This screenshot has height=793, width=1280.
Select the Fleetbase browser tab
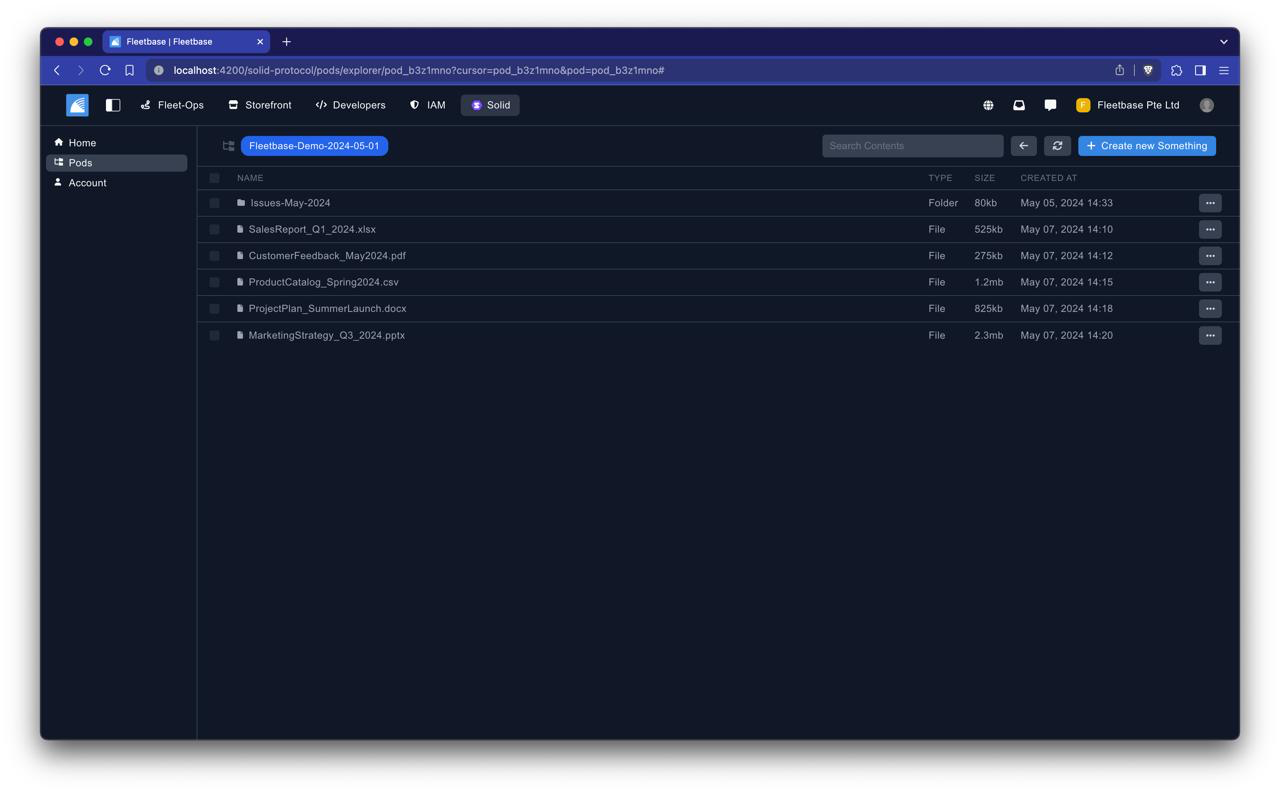(186, 42)
